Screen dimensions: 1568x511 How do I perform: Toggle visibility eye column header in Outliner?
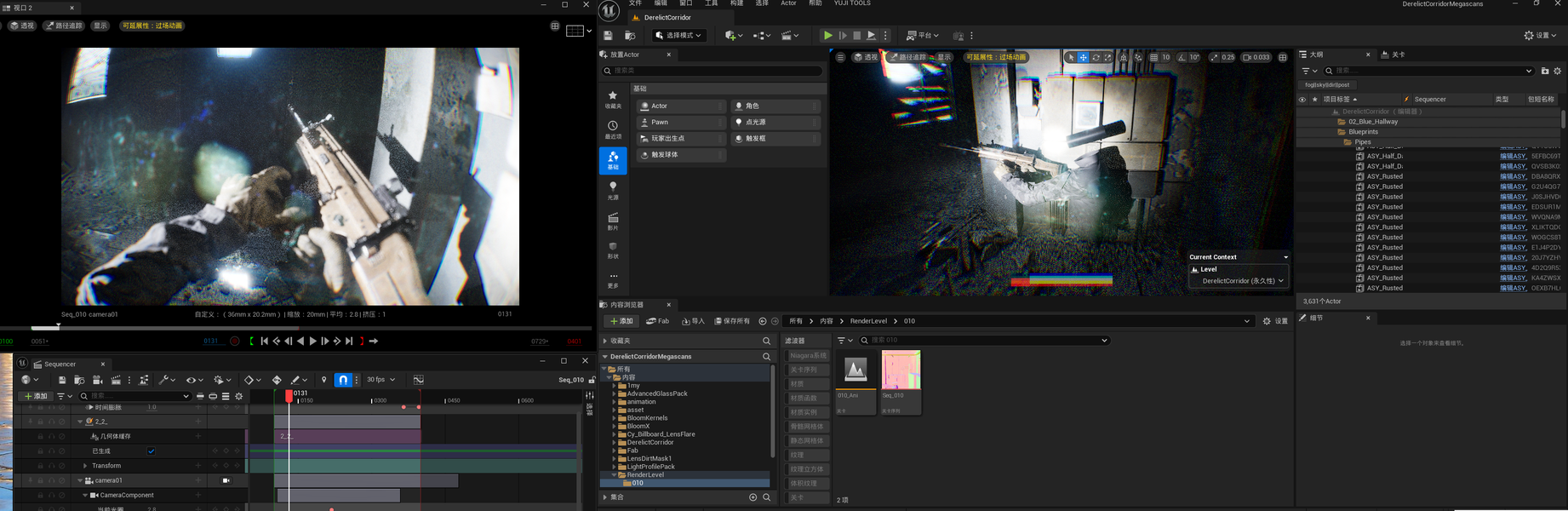[x=1302, y=99]
